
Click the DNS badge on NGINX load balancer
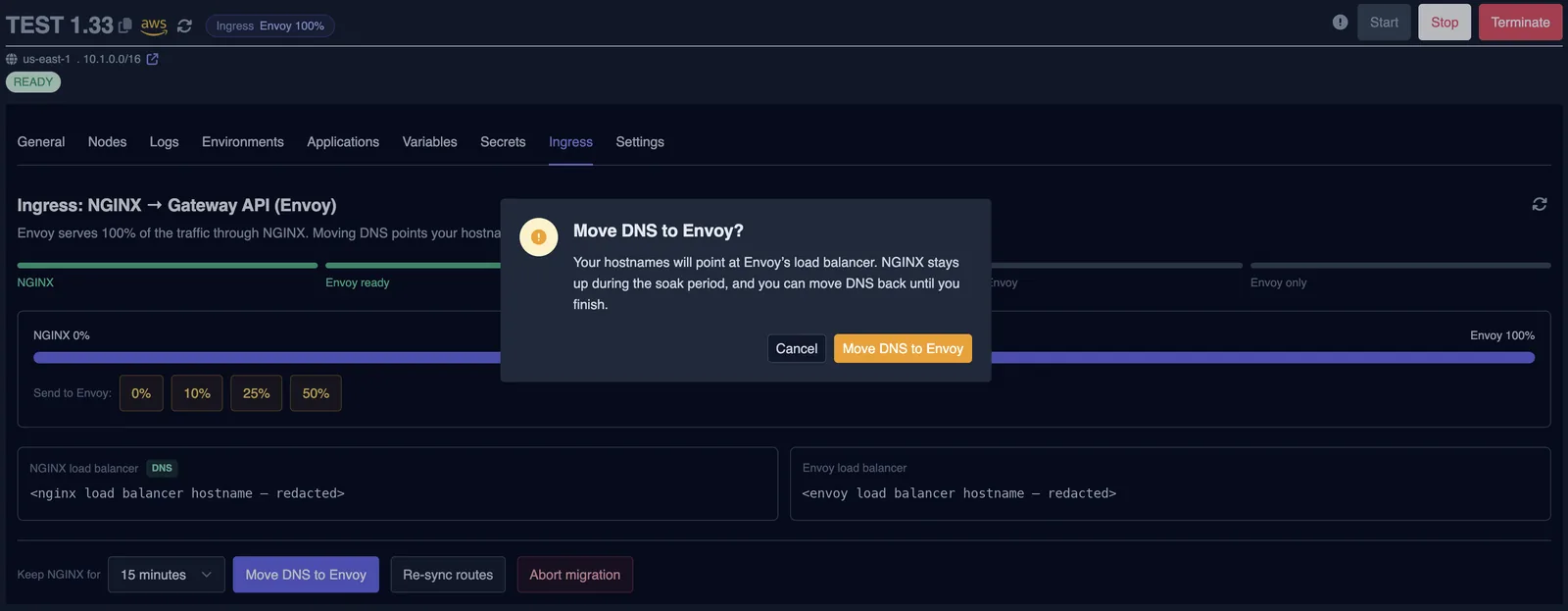(x=162, y=468)
